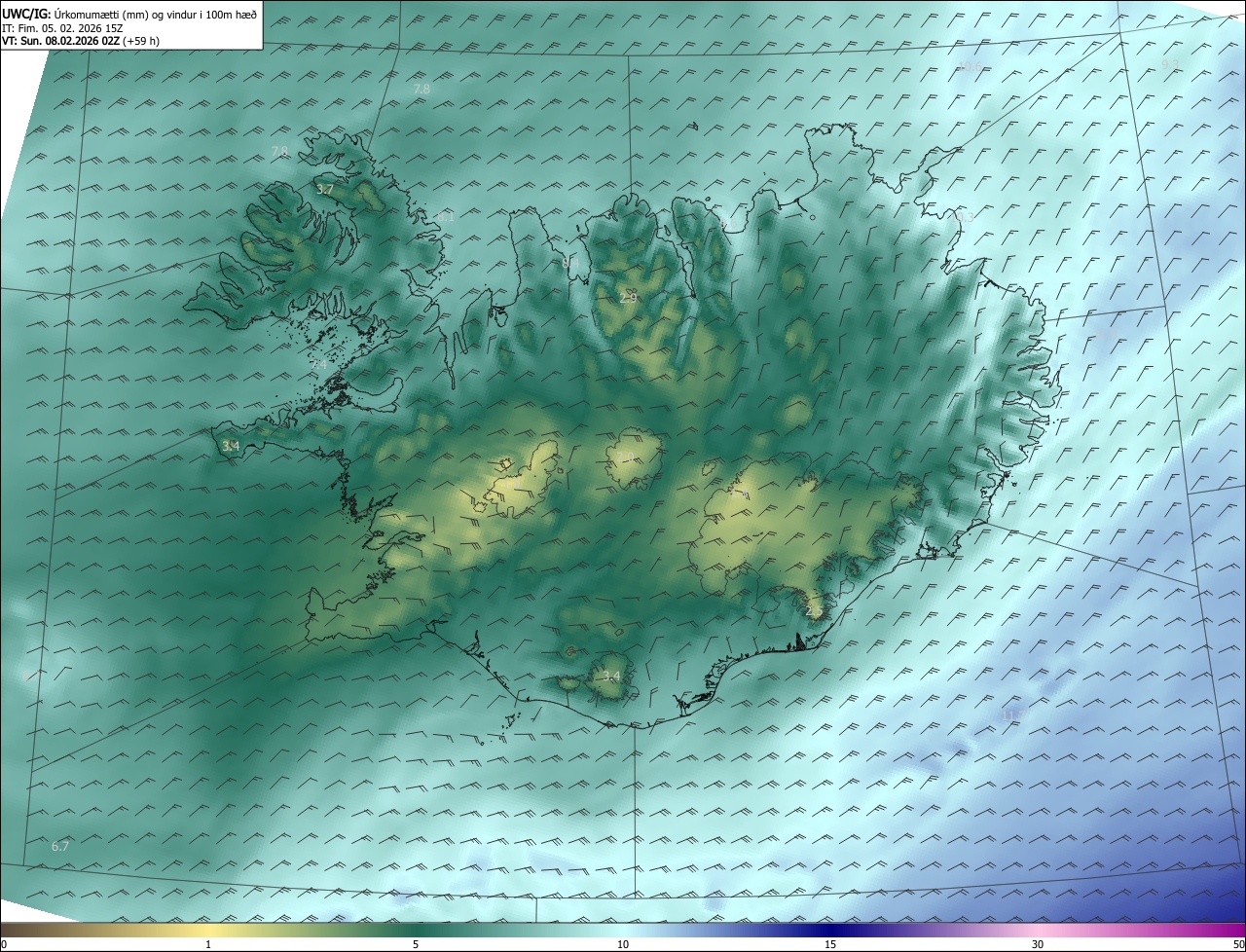Select the 2.9 value label on the map
1246x952 pixels.
(x=628, y=298)
